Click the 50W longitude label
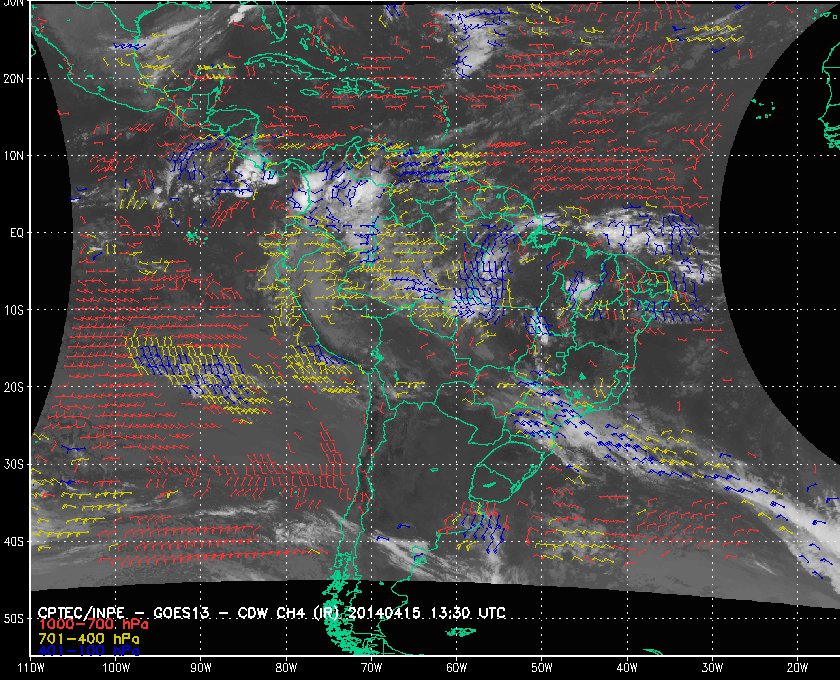 click(x=542, y=668)
